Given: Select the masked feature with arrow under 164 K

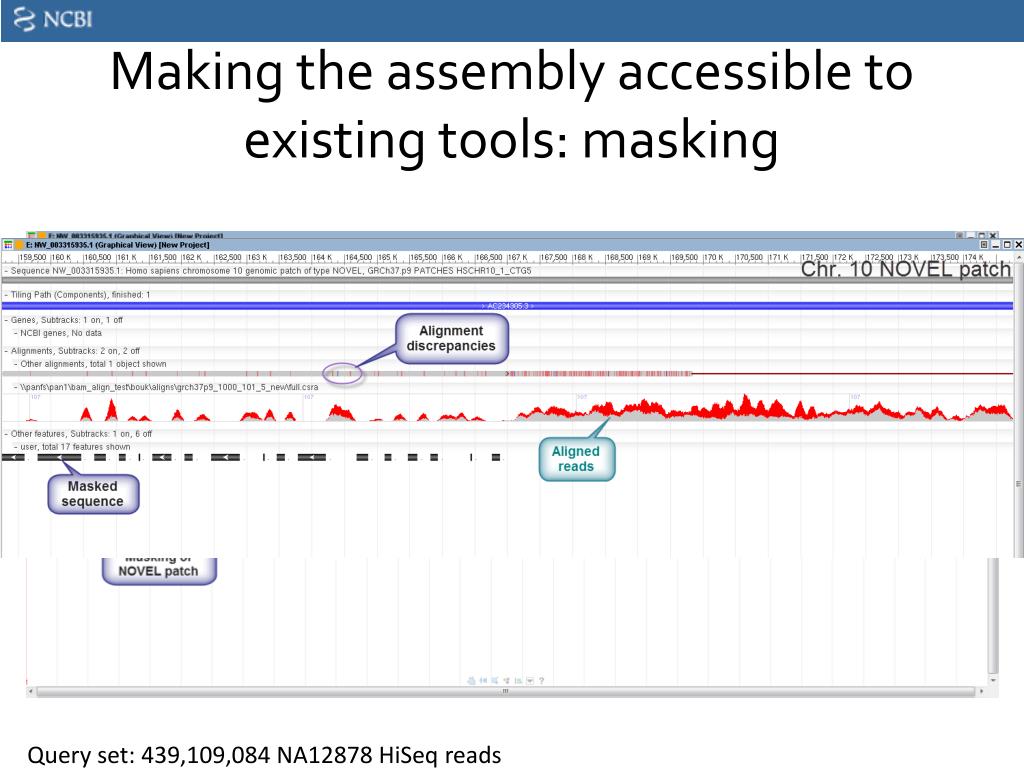Looking at the screenshot, I should (312, 457).
